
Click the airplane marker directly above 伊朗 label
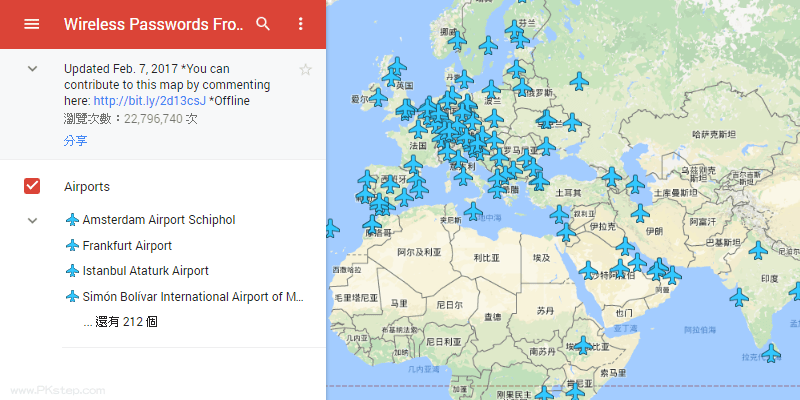(x=640, y=213)
